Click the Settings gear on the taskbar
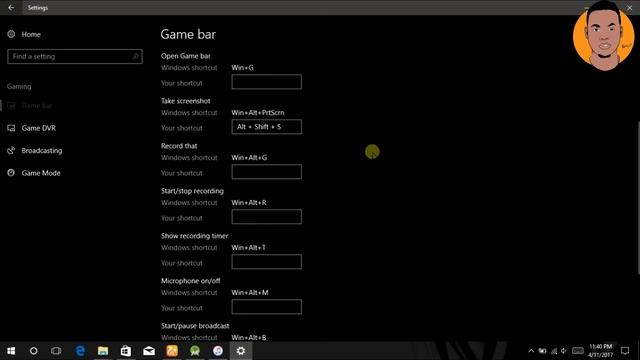Screen dimensions: 640x360 pyautogui.click(x=241, y=351)
